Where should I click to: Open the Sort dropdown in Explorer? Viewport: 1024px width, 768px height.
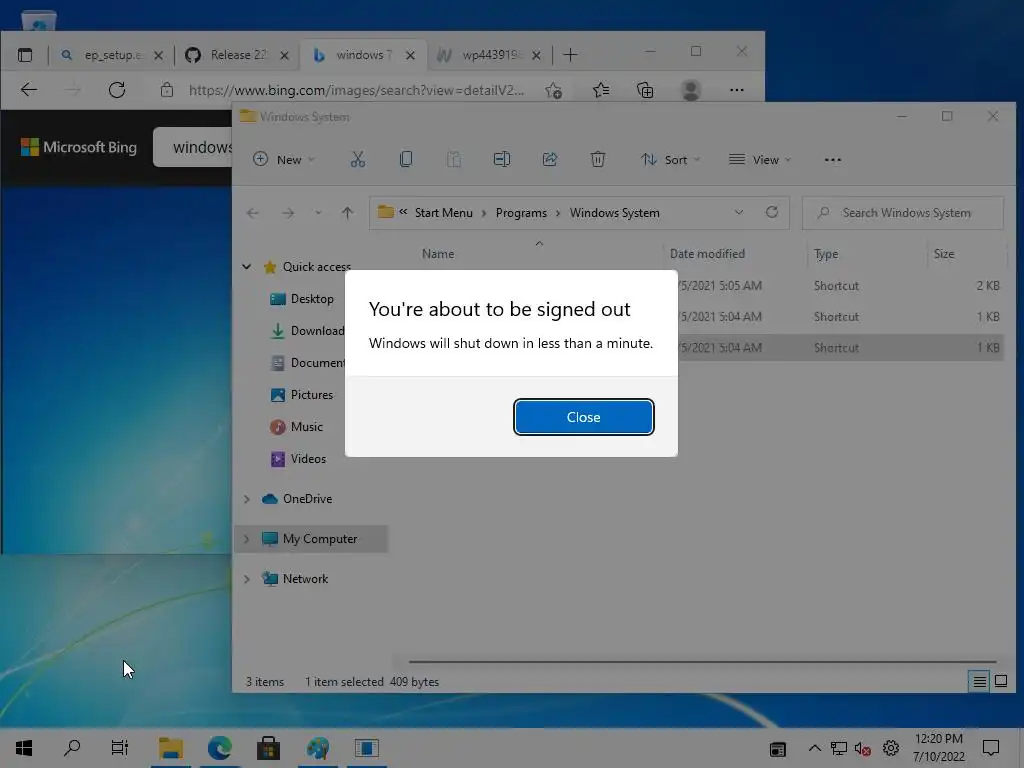click(x=670, y=159)
